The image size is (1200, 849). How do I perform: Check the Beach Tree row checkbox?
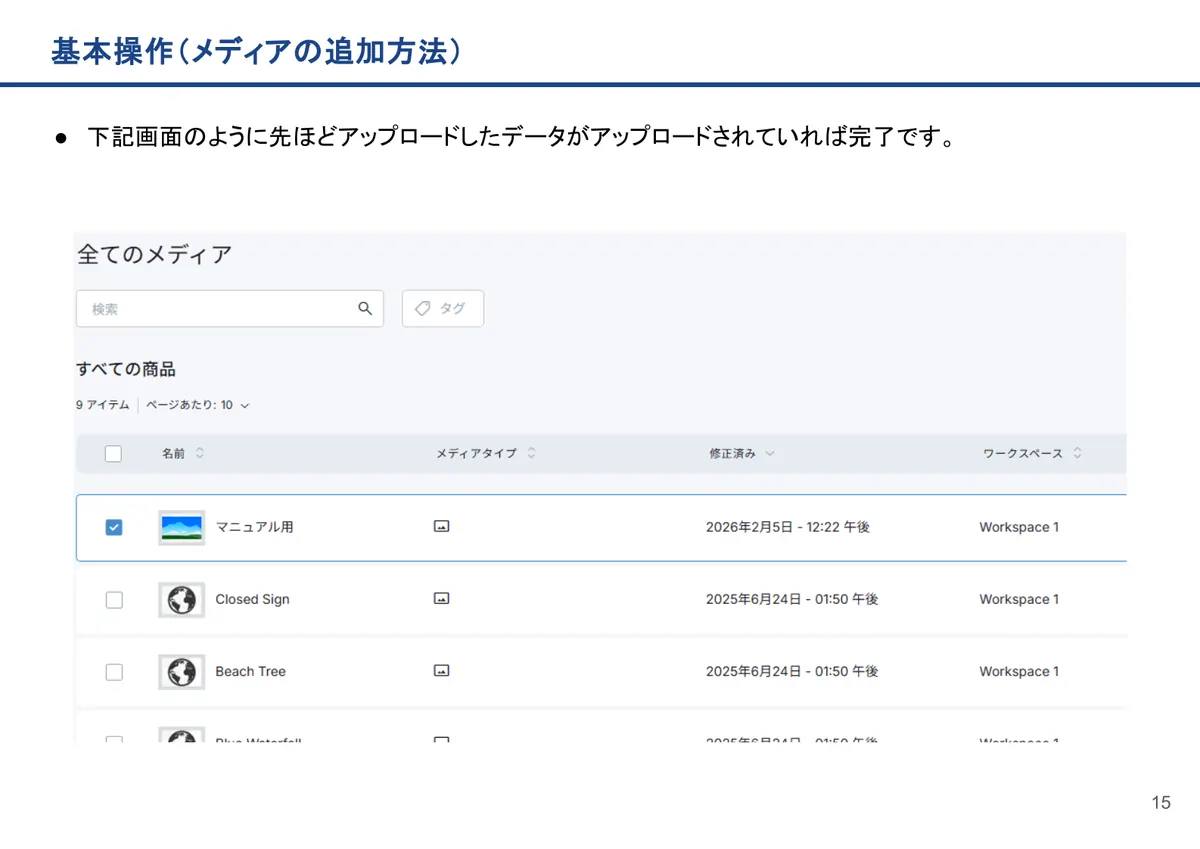[114, 671]
